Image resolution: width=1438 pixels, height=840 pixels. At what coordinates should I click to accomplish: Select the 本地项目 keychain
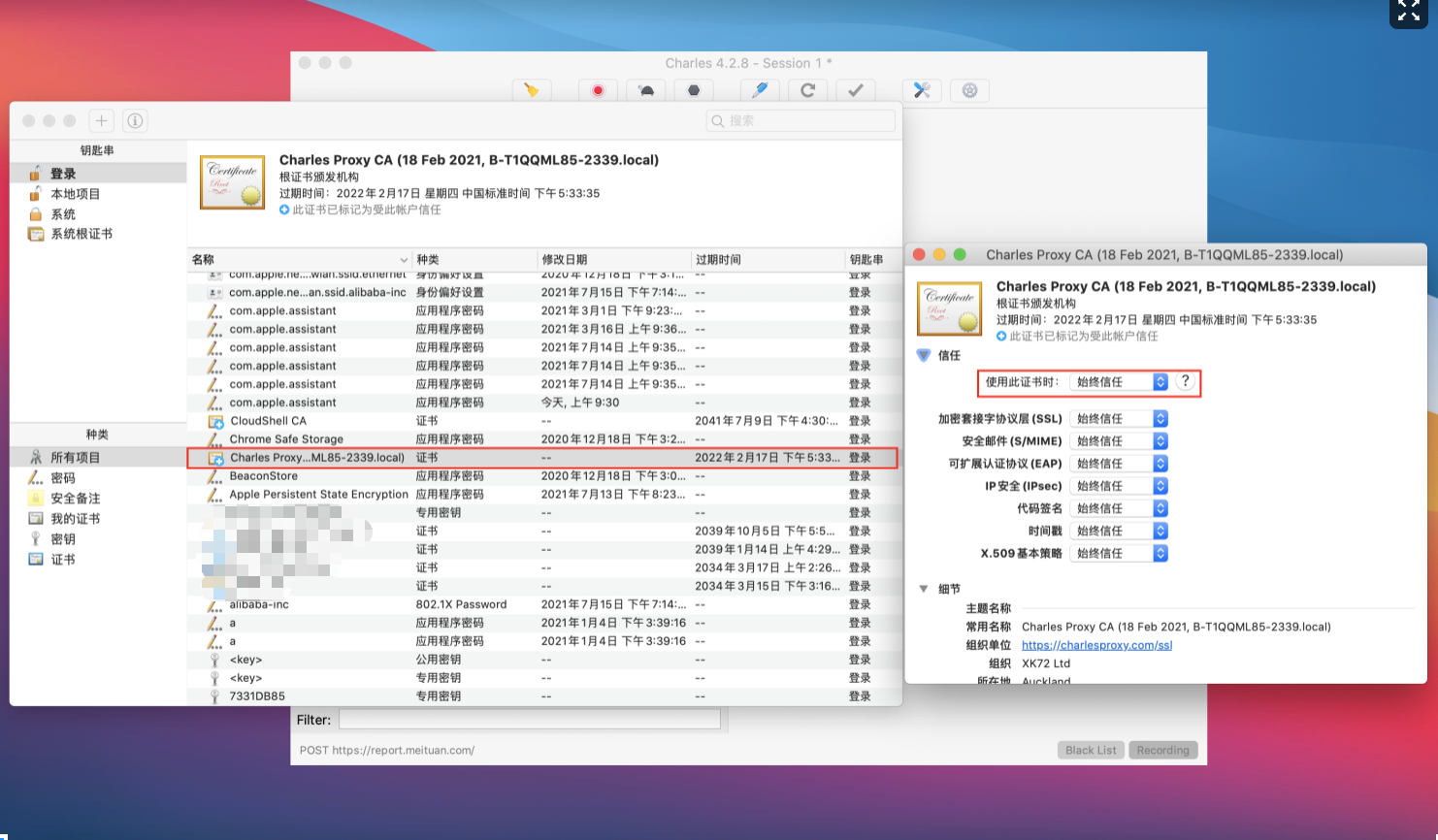(x=98, y=194)
